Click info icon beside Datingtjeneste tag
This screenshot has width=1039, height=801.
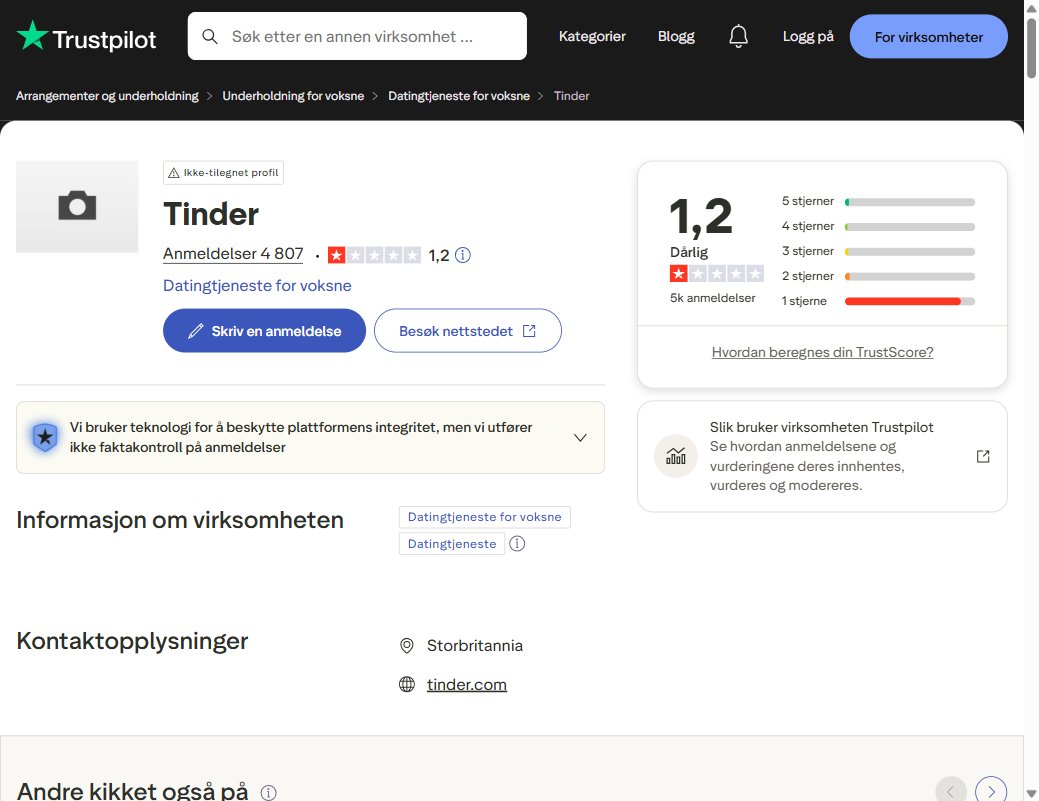[x=517, y=544]
